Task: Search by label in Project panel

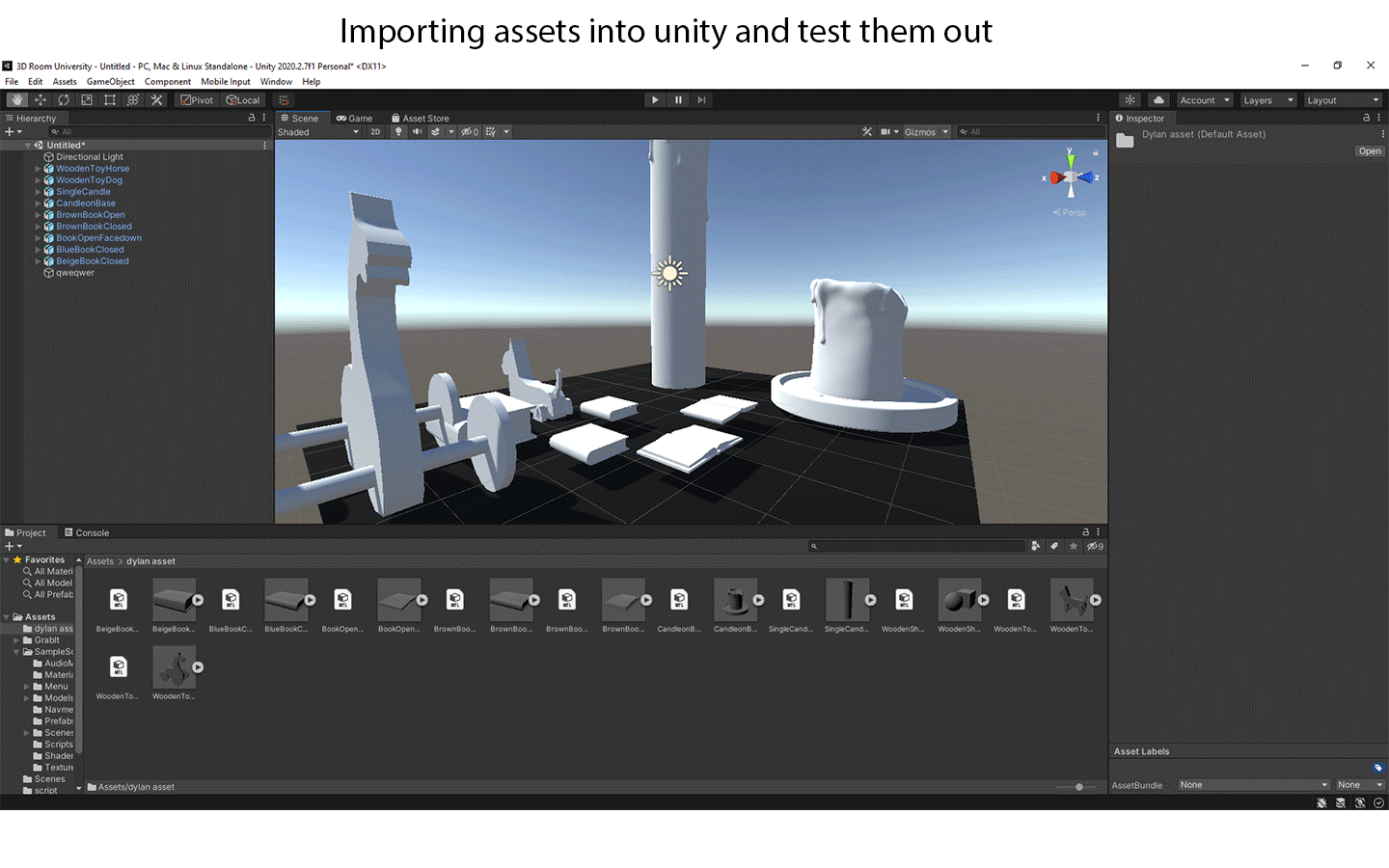Action: click(1054, 547)
